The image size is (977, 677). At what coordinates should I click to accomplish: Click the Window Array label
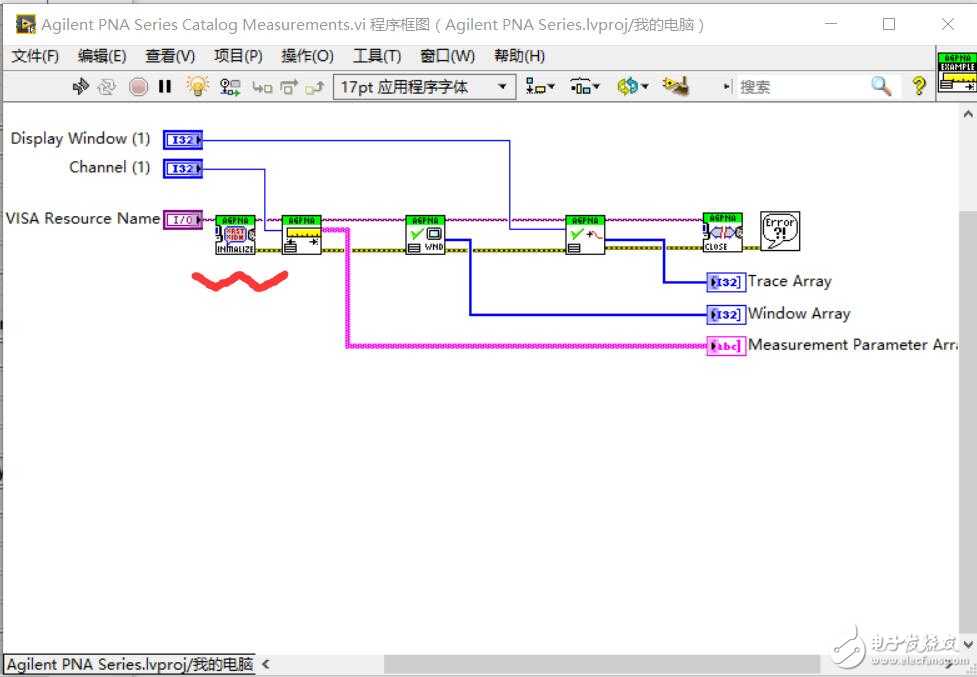[x=799, y=313]
